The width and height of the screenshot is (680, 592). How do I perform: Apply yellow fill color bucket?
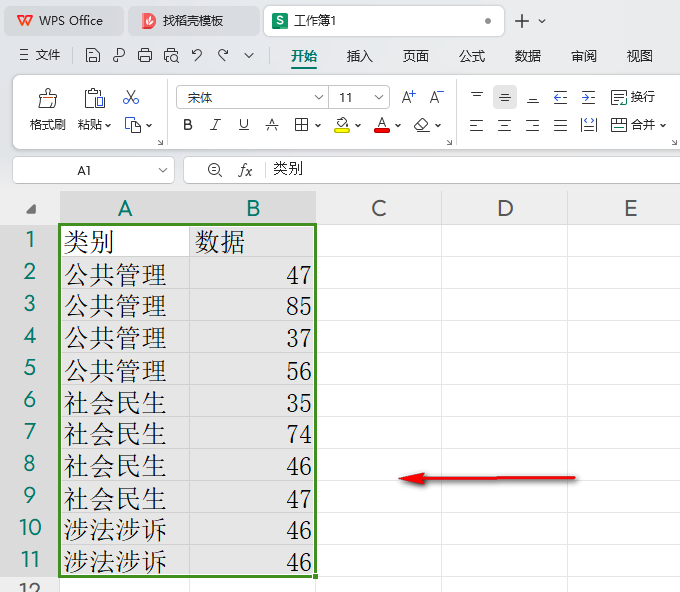tap(342, 125)
